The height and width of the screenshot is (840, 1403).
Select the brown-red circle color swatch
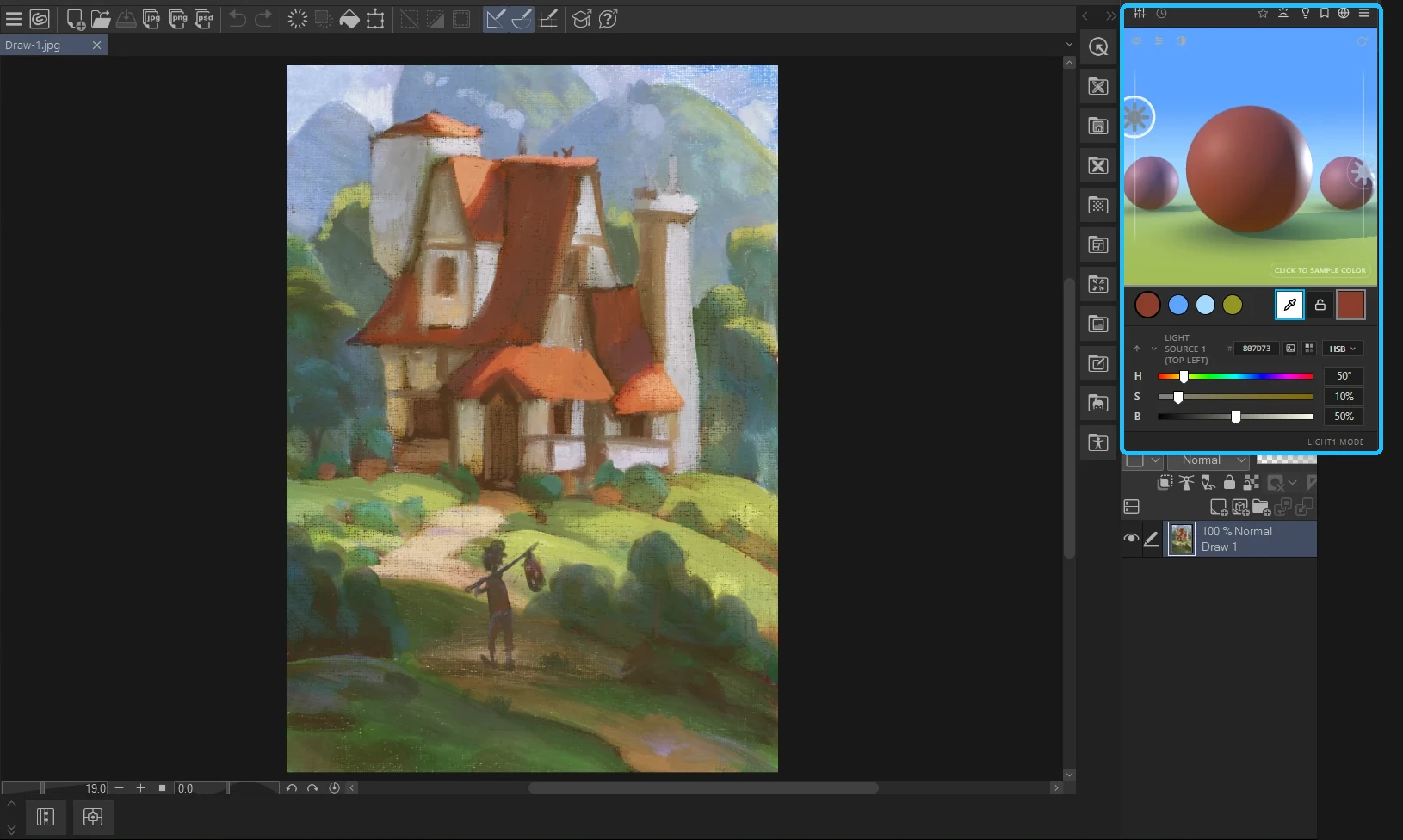[1147, 305]
